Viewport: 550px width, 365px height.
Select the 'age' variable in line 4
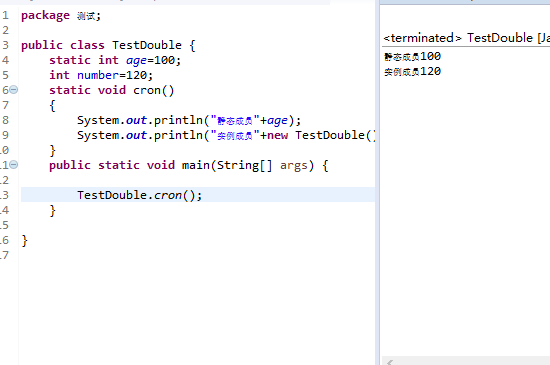point(136,61)
